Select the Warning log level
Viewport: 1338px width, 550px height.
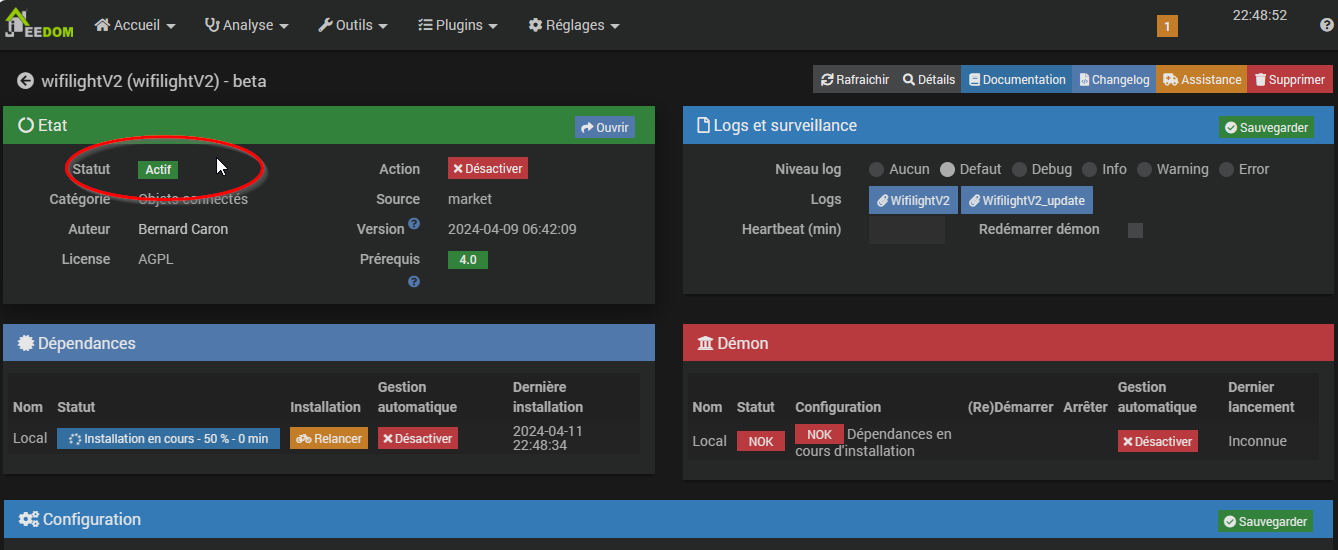1145,170
